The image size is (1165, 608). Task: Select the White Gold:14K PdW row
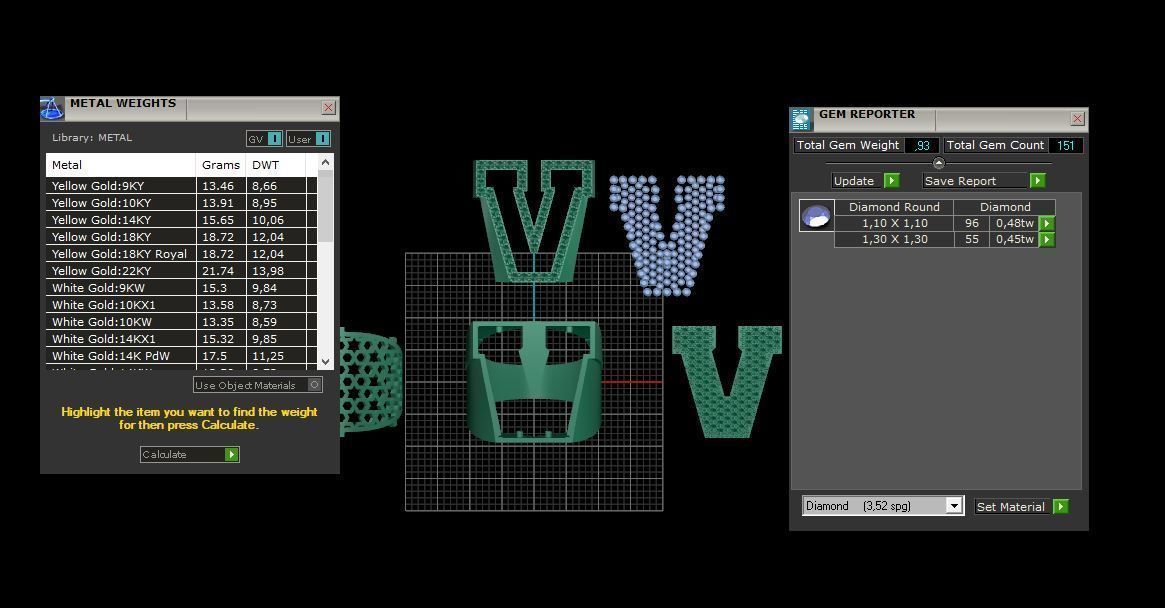point(181,356)
